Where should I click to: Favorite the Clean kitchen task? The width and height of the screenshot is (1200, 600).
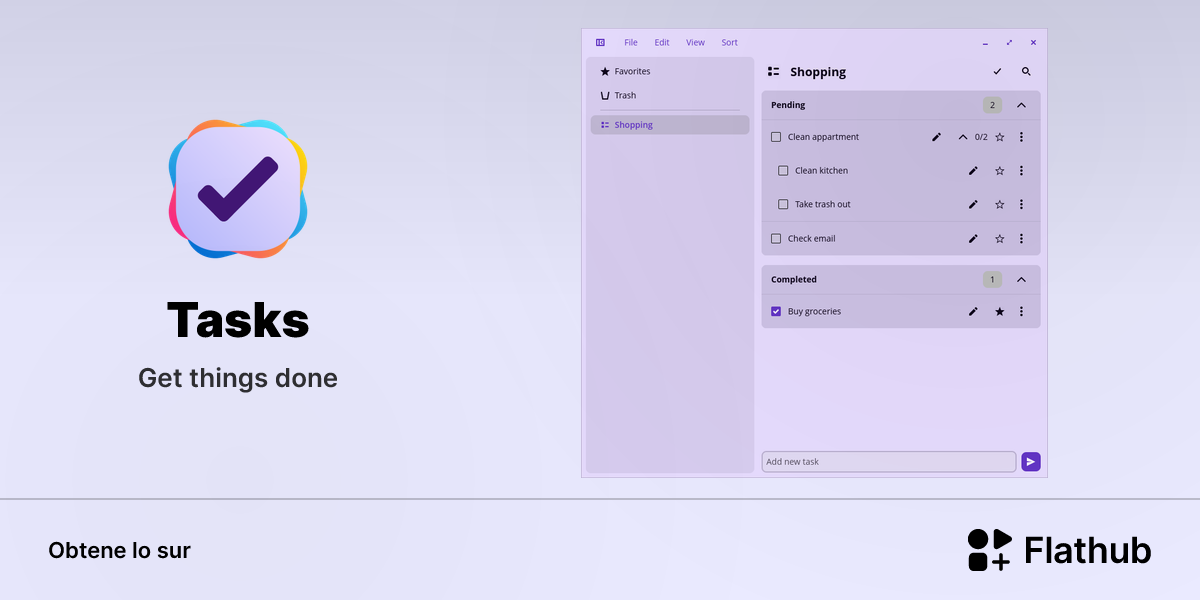[999, 171]
